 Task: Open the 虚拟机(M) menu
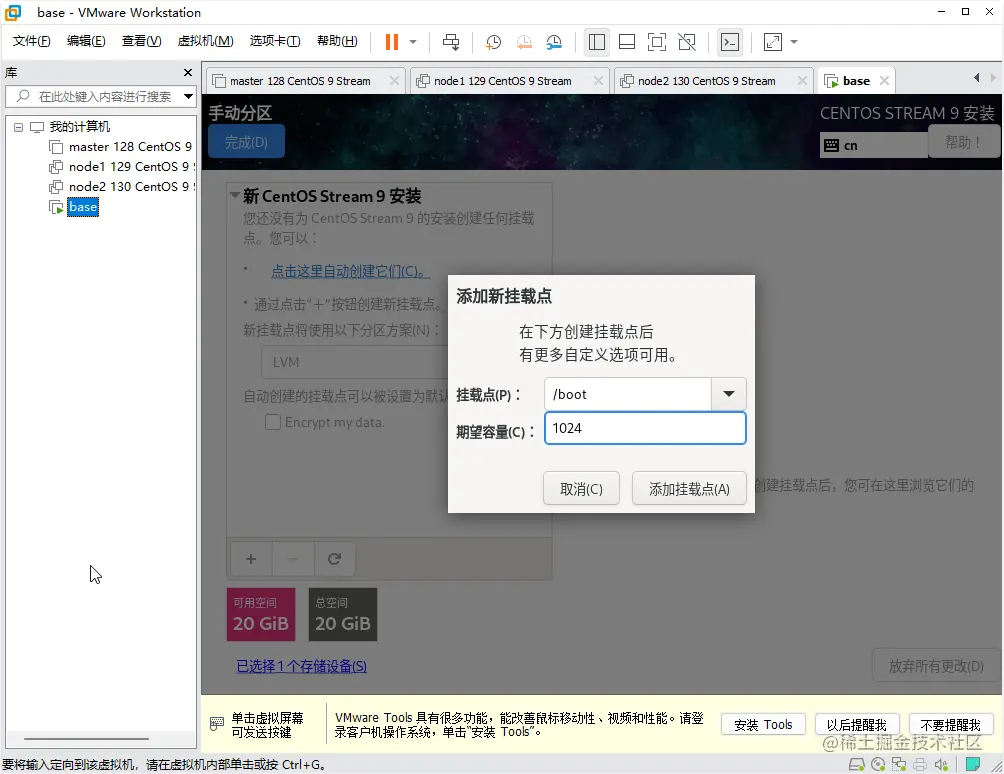point(206,41)
